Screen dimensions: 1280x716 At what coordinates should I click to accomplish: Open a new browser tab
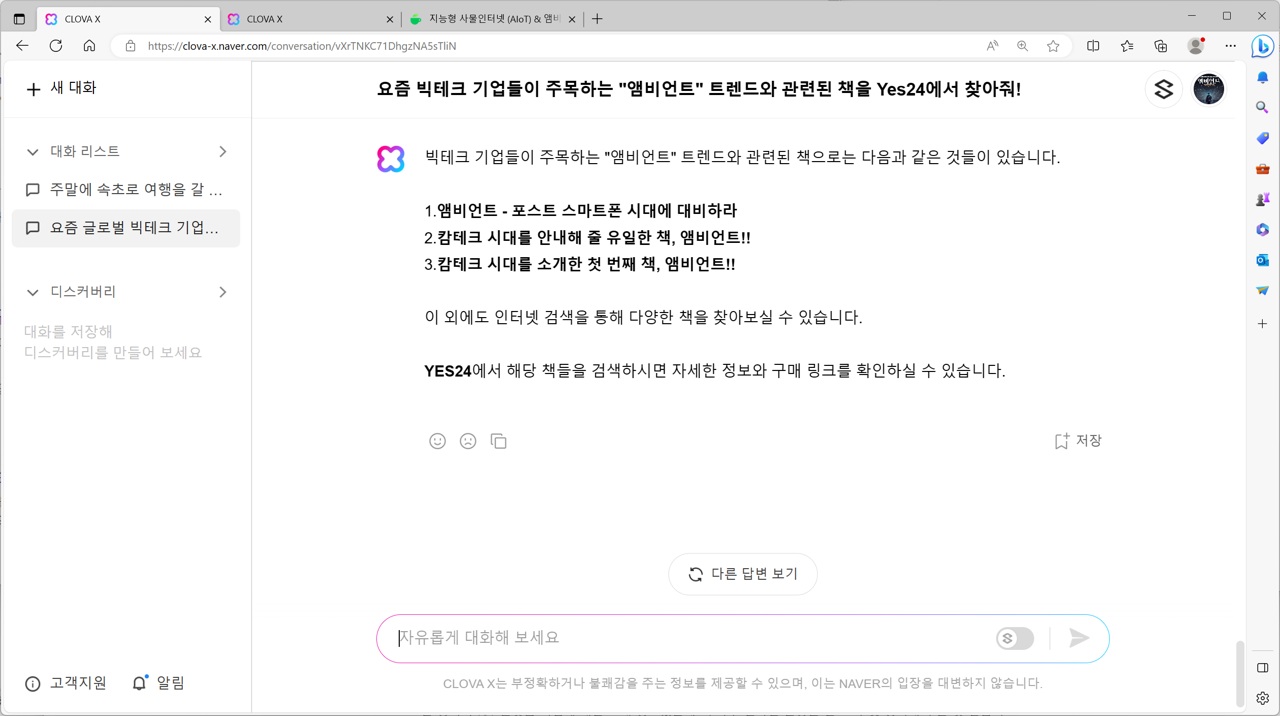click(x=597, y=19)
